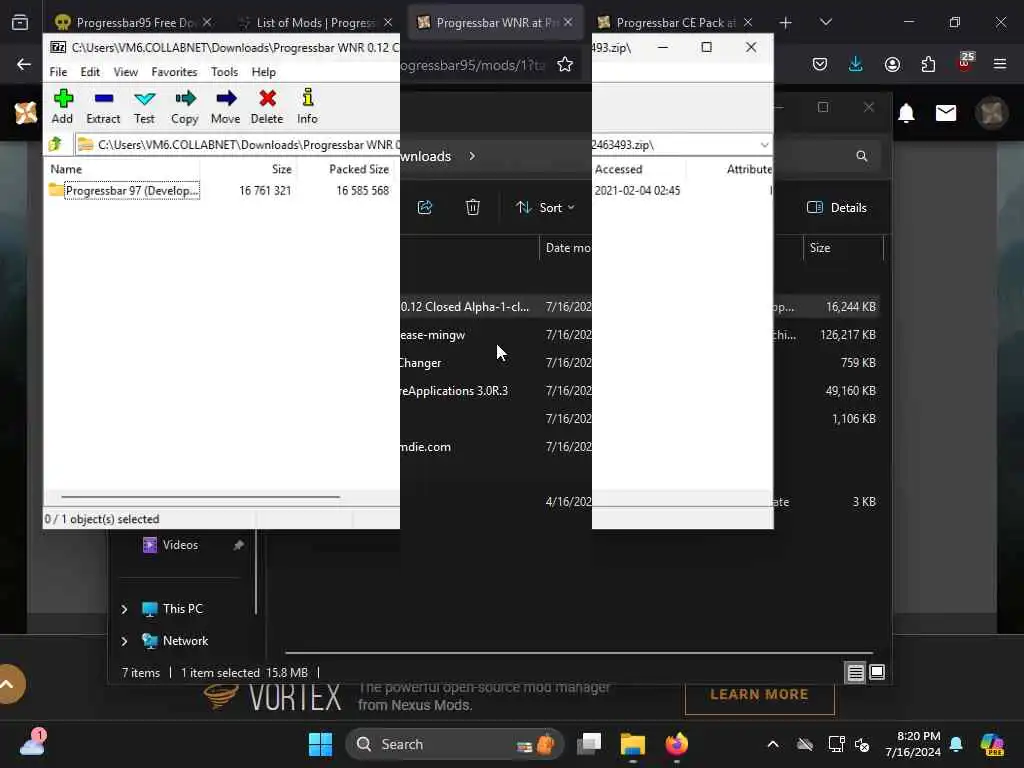This screenshot has height=768, width=1024.
Task: Open File Explorer from the taskbar
Action: [632, 744]
